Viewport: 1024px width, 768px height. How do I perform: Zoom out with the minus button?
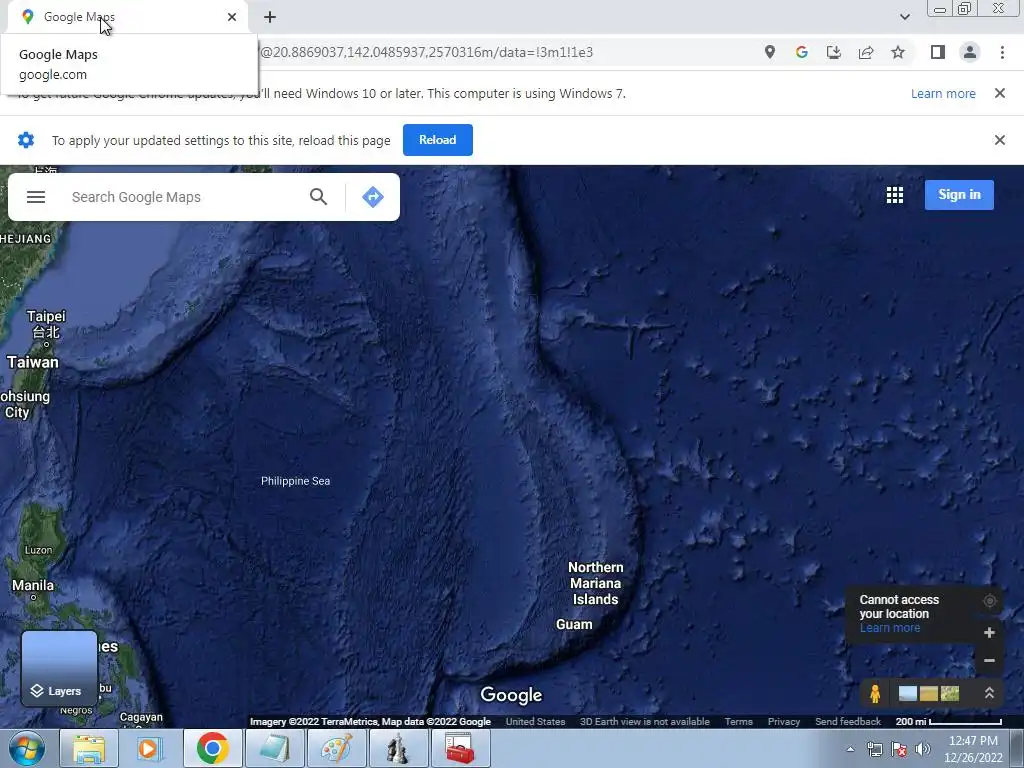coord(989,660)
